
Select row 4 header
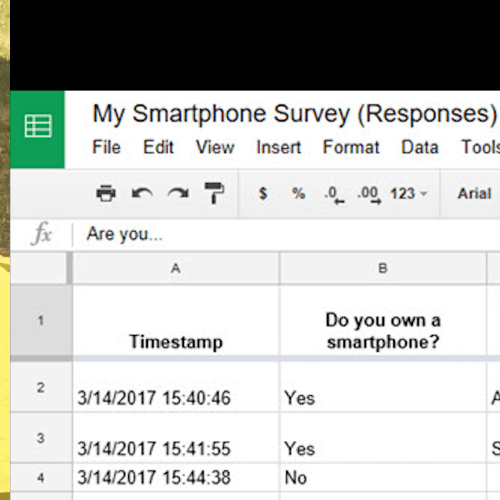41,478
